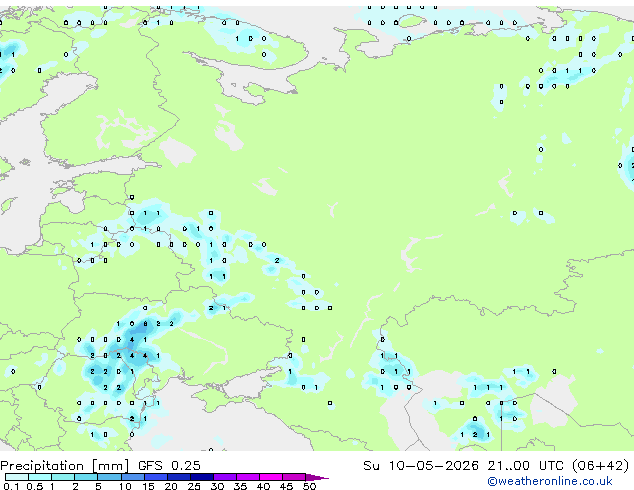Click the '0.5' legend scale label
This screenshot has height=490, width=634.
(34, 486)
